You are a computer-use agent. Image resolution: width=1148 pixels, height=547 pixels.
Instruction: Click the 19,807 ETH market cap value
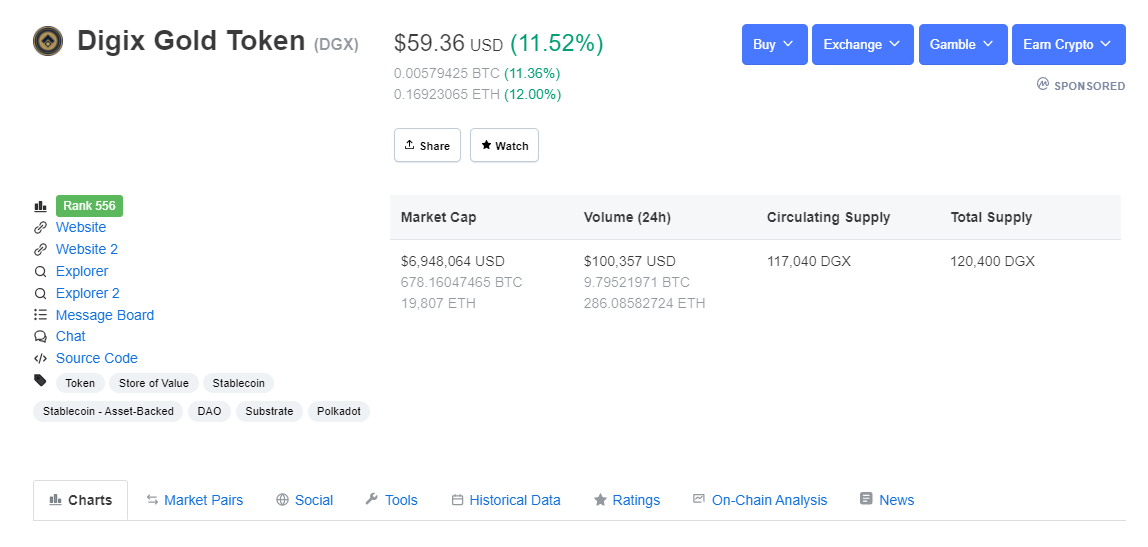(438, 303)
